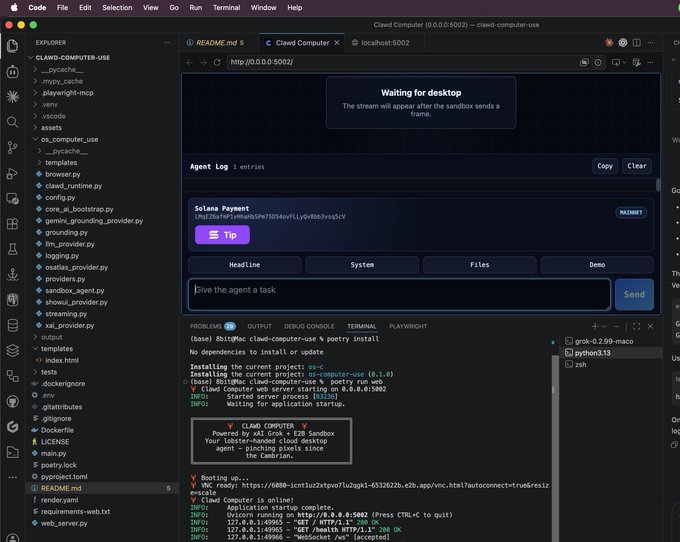Click the Send button

point(634,294)
